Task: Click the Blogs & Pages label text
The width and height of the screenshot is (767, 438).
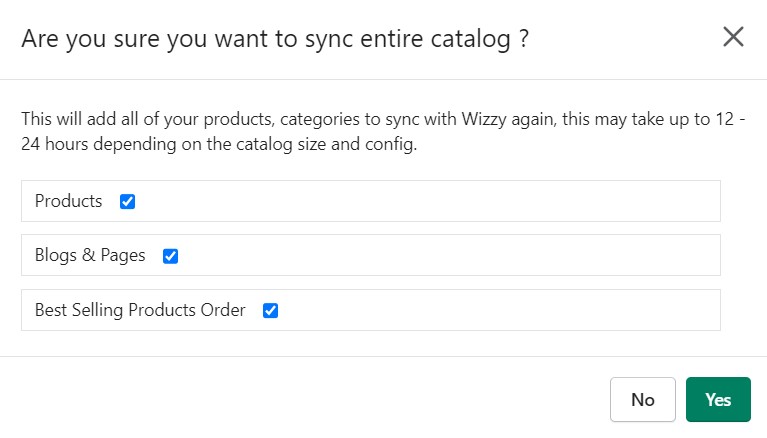Action: click(x=90, y=255)
